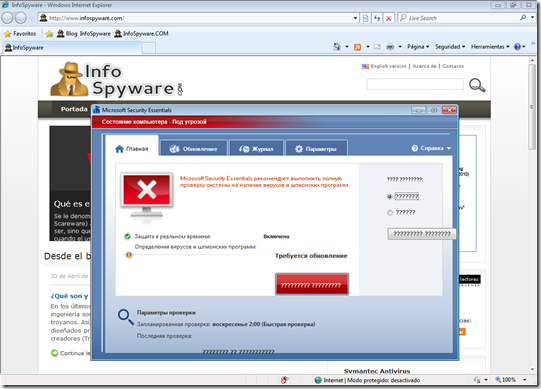Viewport: 541px width, 389px height.
Task: Click the ????????? ?? ?????????? bottom link
Action: [238, 352]
